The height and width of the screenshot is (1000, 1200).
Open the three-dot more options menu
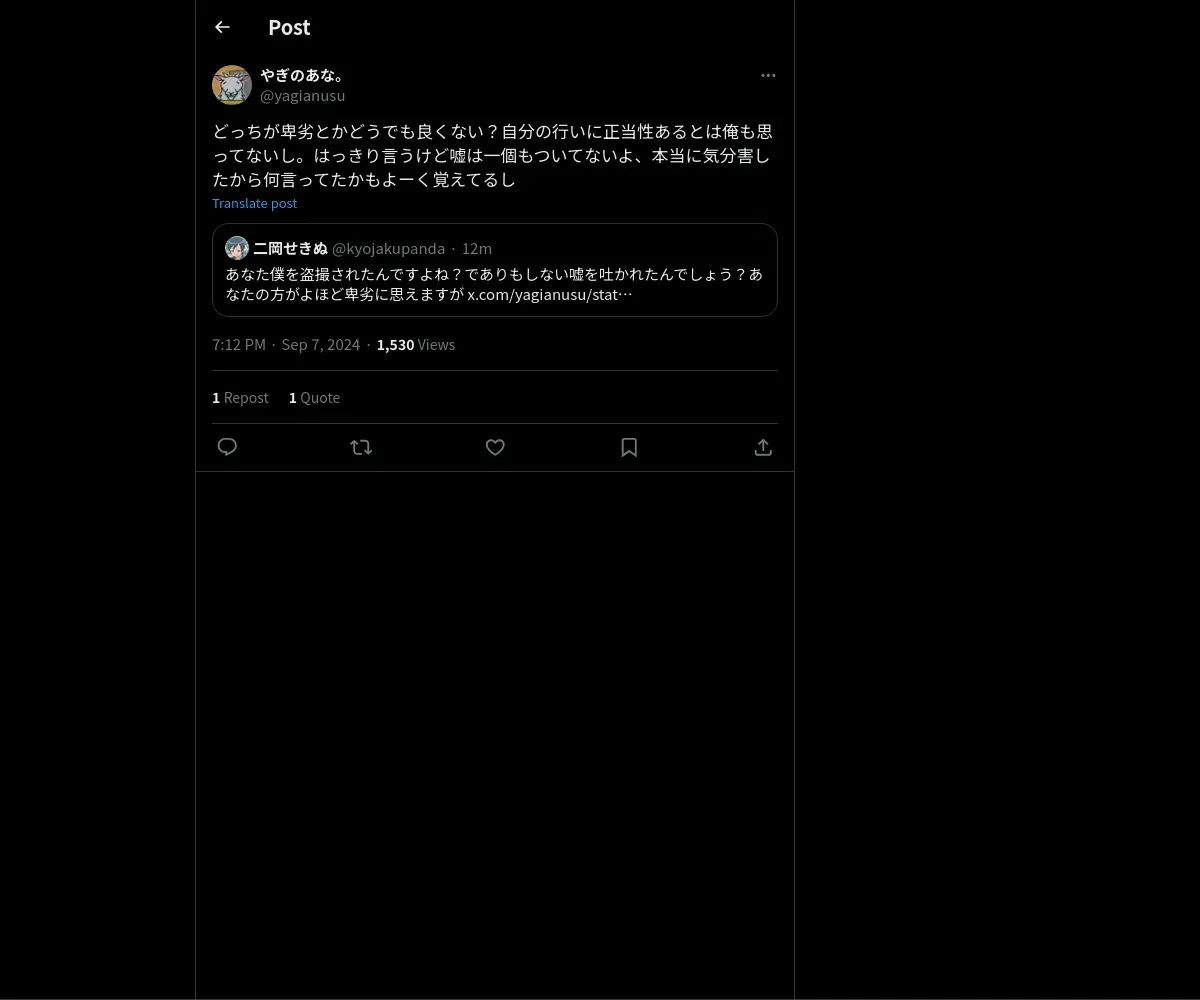(x=768, y=75)
